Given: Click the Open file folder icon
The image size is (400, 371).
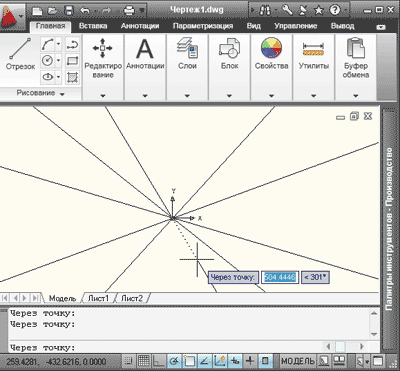Looking at the screenshot, I should [x=53, y=11].
